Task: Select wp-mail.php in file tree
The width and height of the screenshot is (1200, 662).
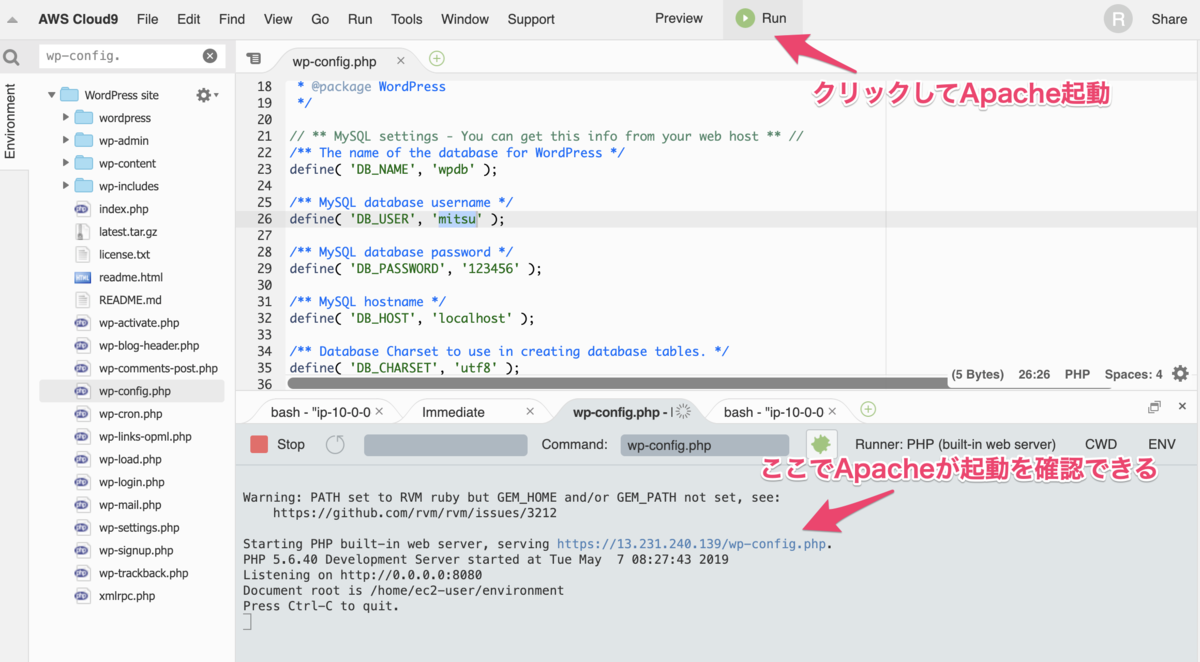Action: click(132, 505)
